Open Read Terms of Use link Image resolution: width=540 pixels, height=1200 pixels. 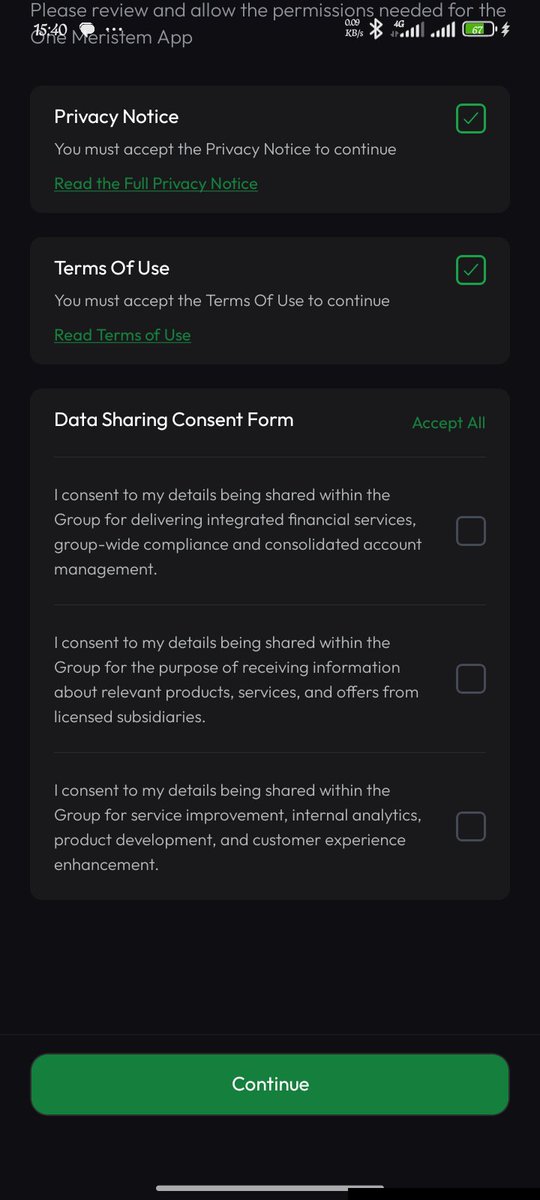122,335
